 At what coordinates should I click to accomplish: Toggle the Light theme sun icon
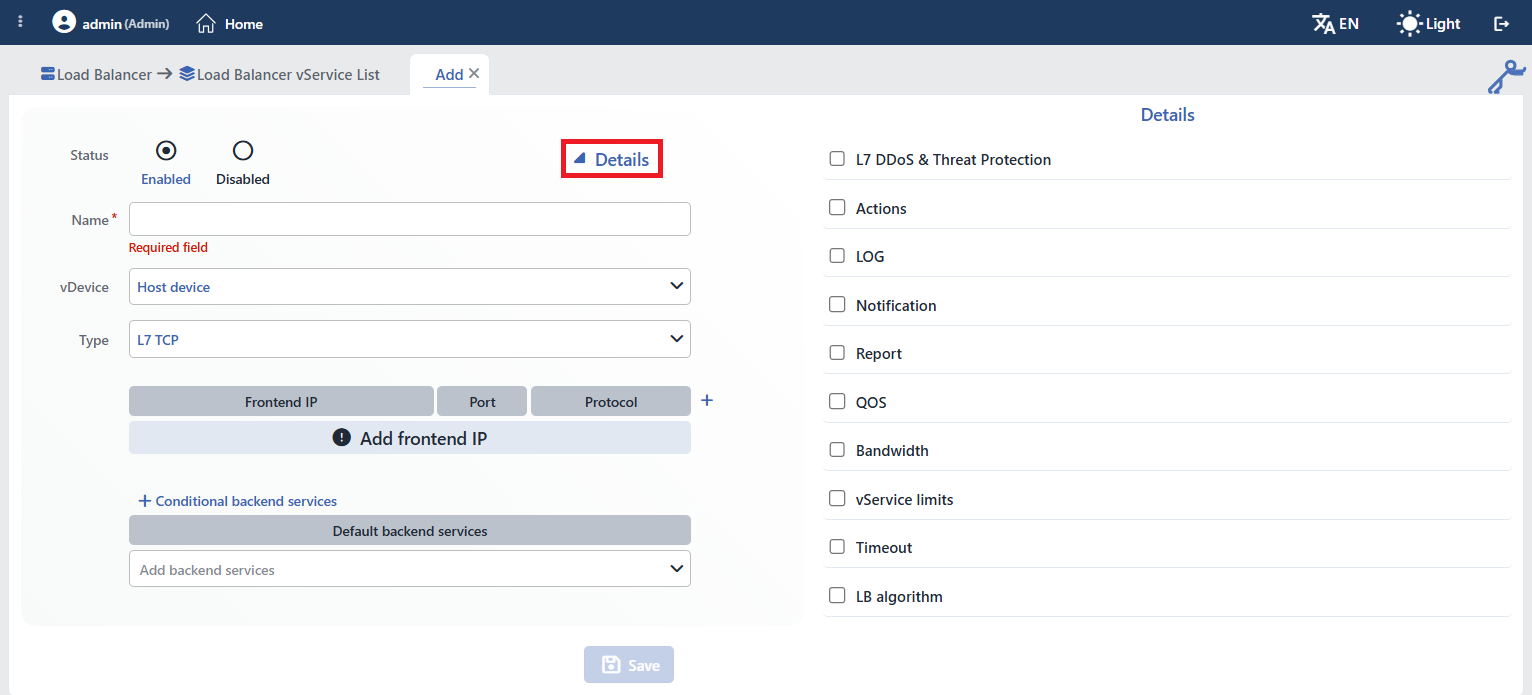pyautogui.click(x=1409, y=23)
